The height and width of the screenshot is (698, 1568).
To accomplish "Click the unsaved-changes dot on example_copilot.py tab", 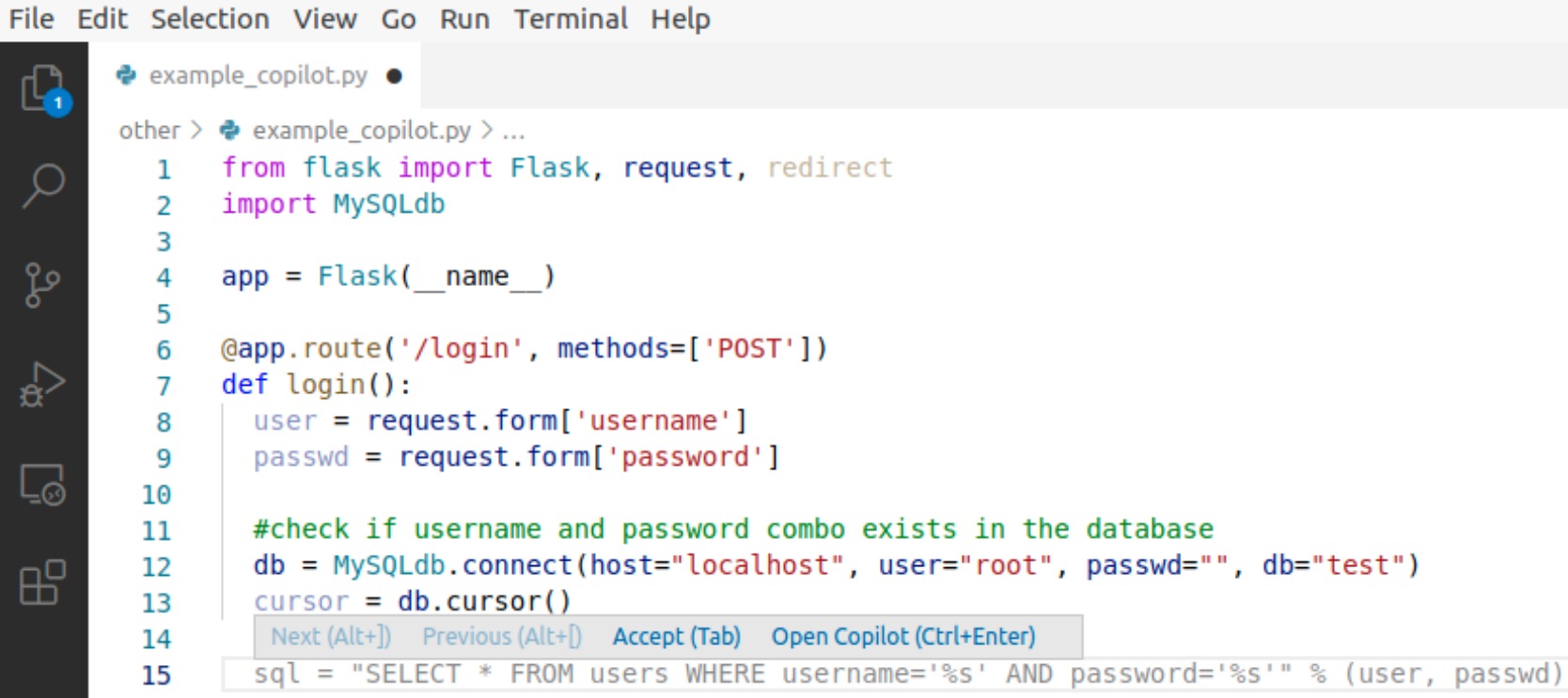I will point(395,76).
